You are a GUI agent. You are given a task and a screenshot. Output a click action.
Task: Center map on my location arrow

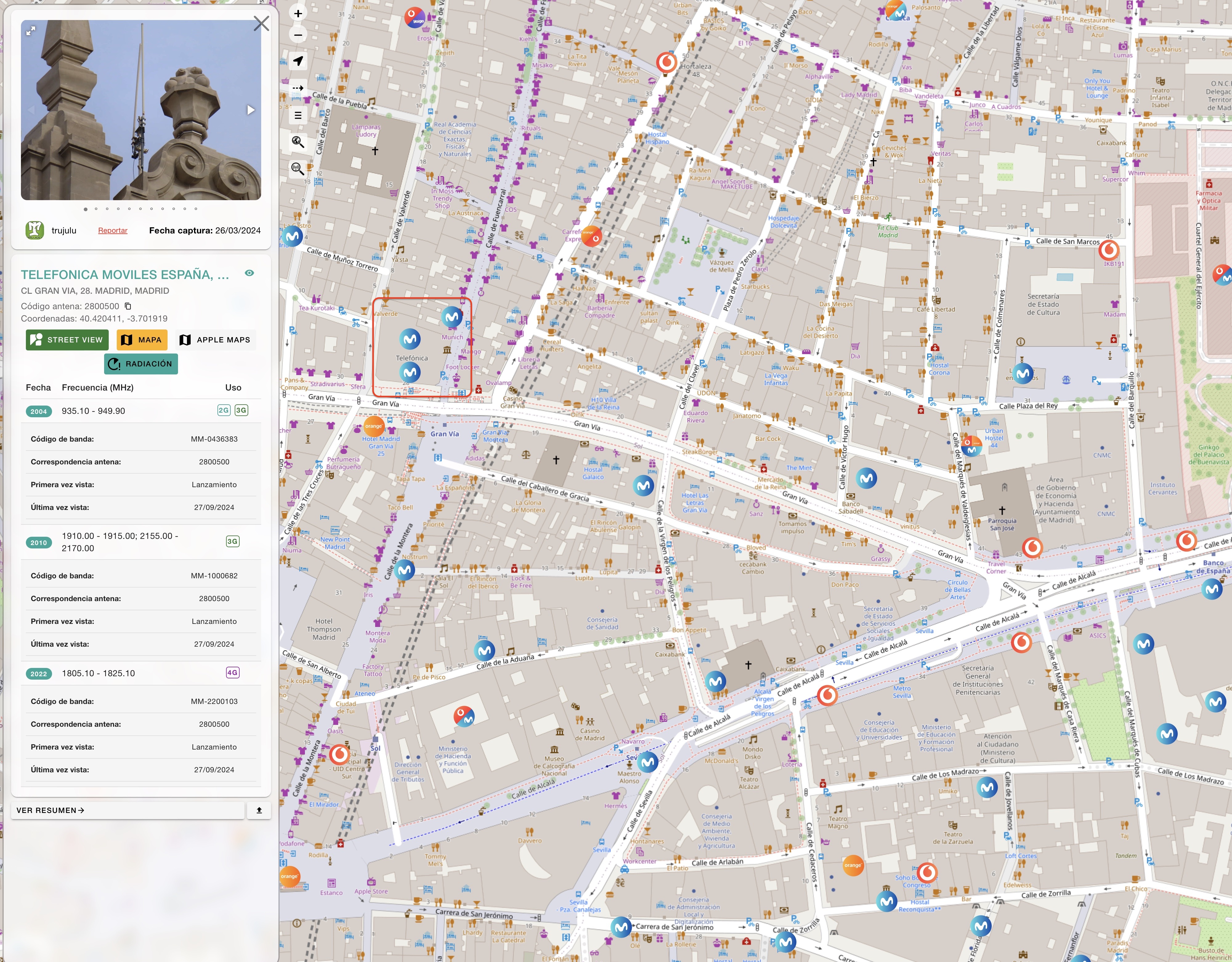click(x=298, y=61)
